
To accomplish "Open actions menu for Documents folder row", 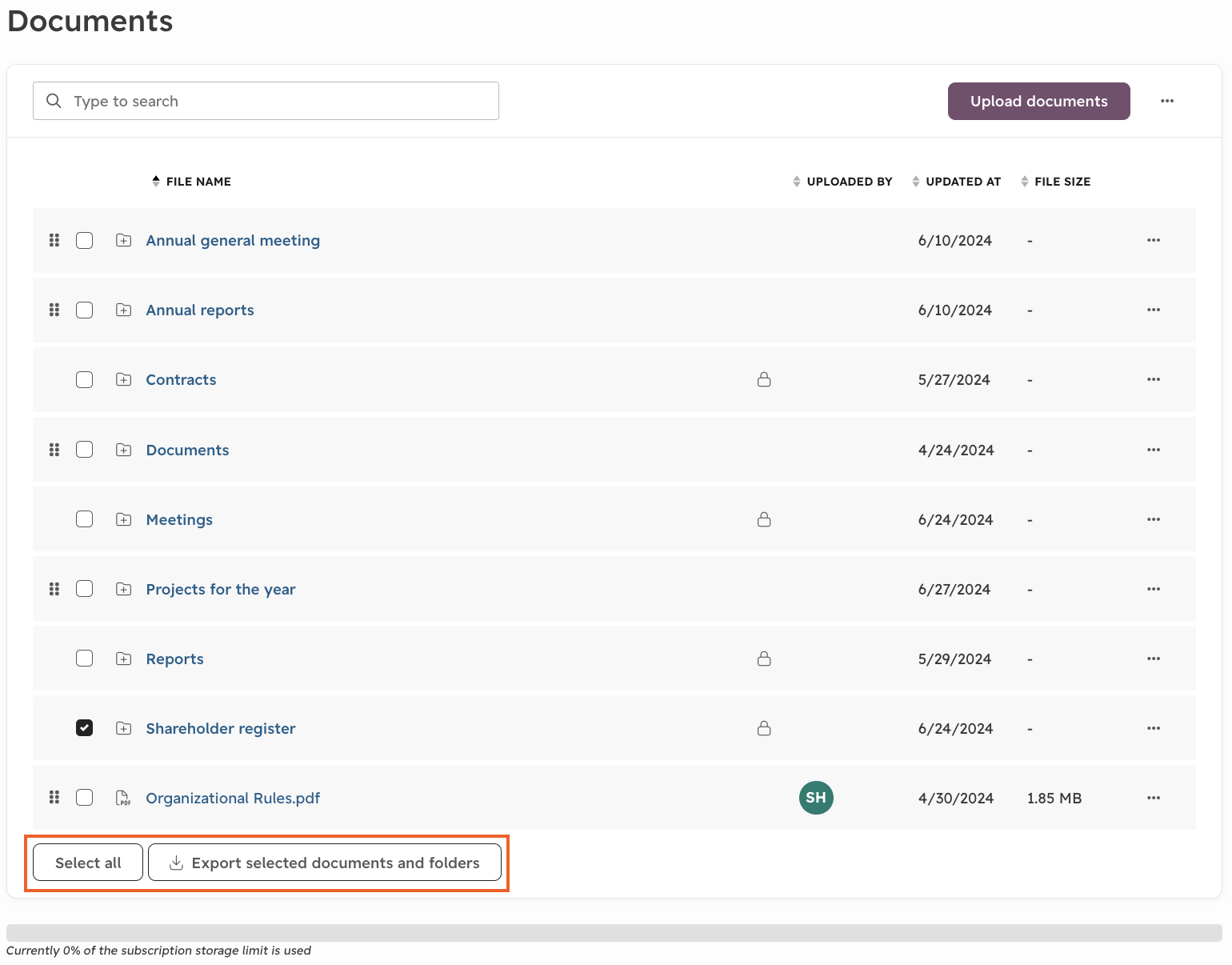I will click(1154, 450).
